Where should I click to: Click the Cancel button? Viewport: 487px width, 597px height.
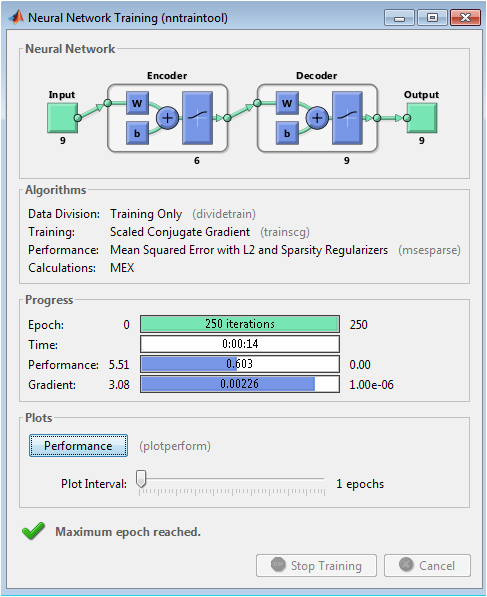(x=427, y=565)
